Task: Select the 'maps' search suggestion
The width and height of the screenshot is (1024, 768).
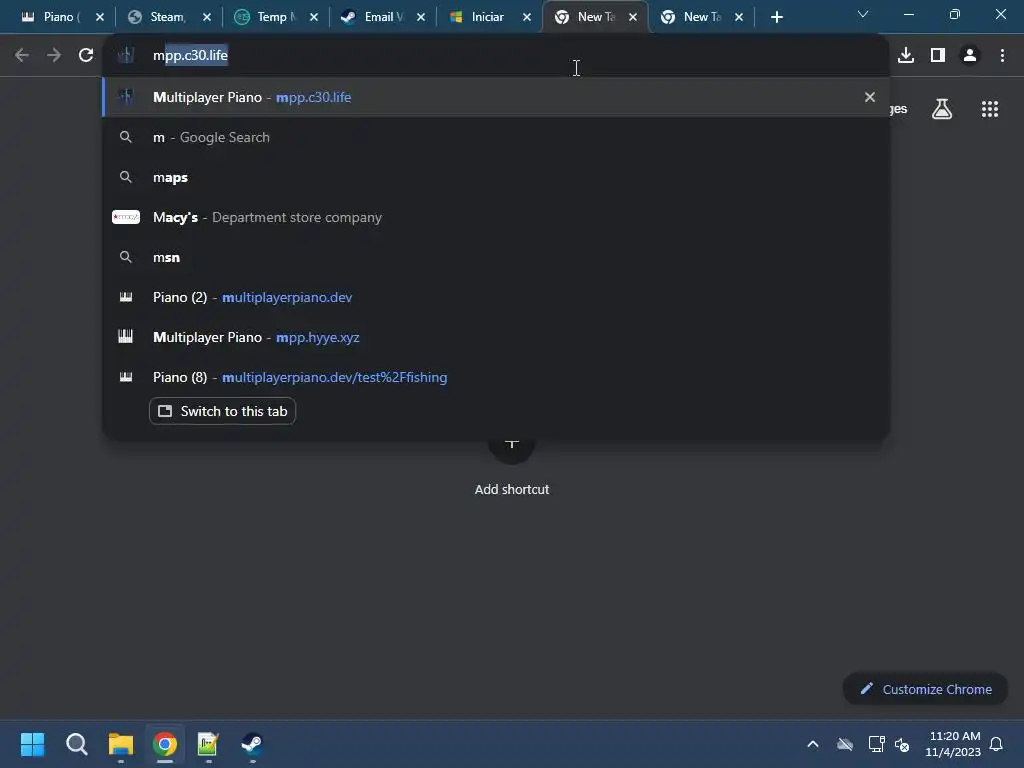Action: (x=496, y=178)
